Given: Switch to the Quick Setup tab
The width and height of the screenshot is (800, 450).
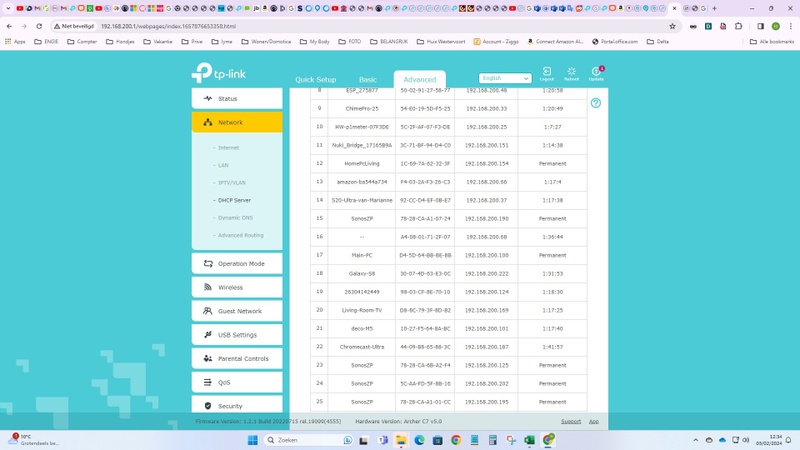Looking at the screenshot, I should click(315, 80).
